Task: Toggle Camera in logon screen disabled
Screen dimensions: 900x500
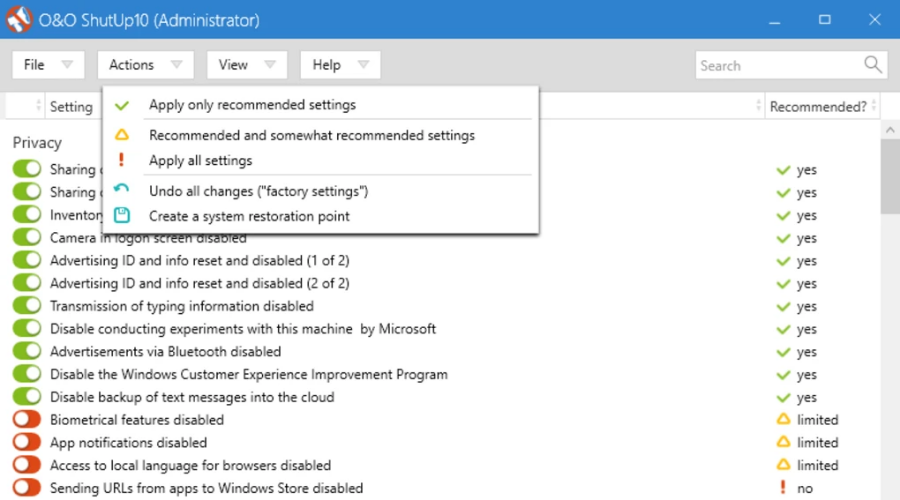Action: click(x=27, y=237)
